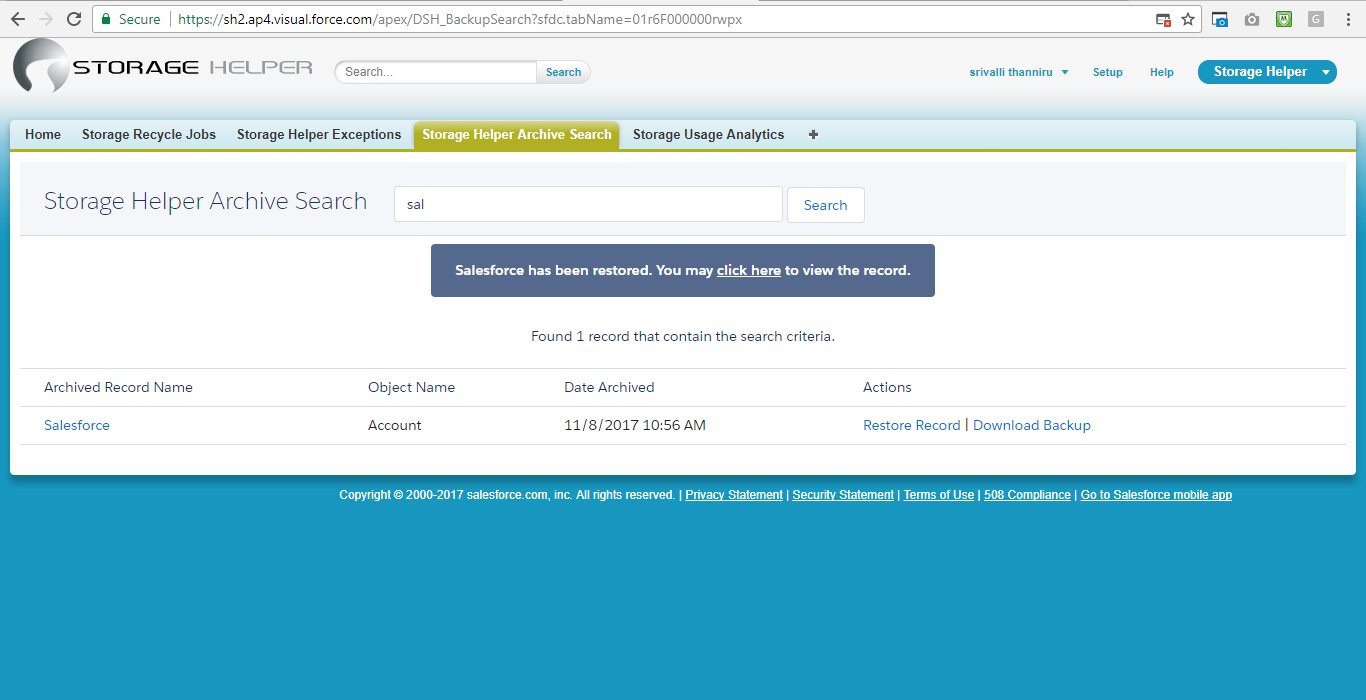Screen dimensions: 1366x700
Task: Click the "Object Name" column header
Action: click(x=411, y=387)
